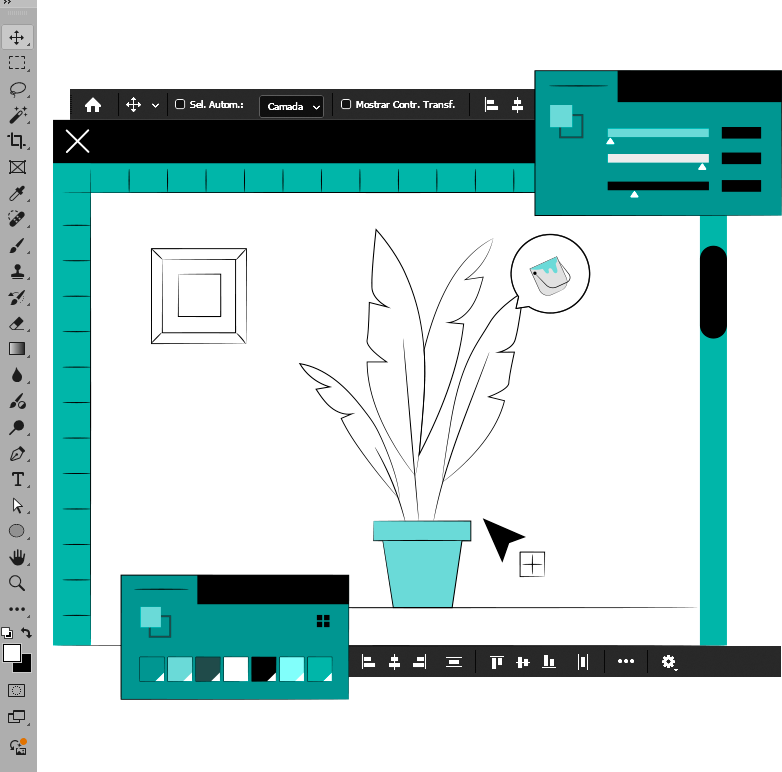This screenshot has height=772, width=782.
Task: Open Edit Toolbar three-dots in left toolbar
Action: [17, 609]
